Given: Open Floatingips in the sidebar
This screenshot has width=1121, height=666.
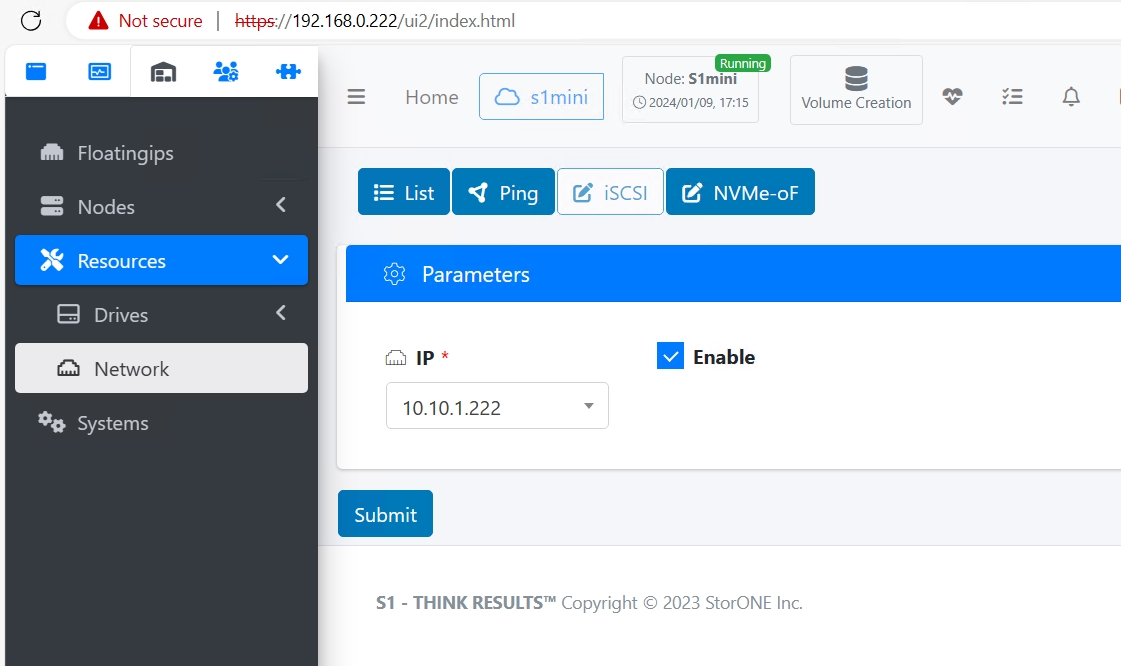Looking at the screenshot, I should pos(162,153).
